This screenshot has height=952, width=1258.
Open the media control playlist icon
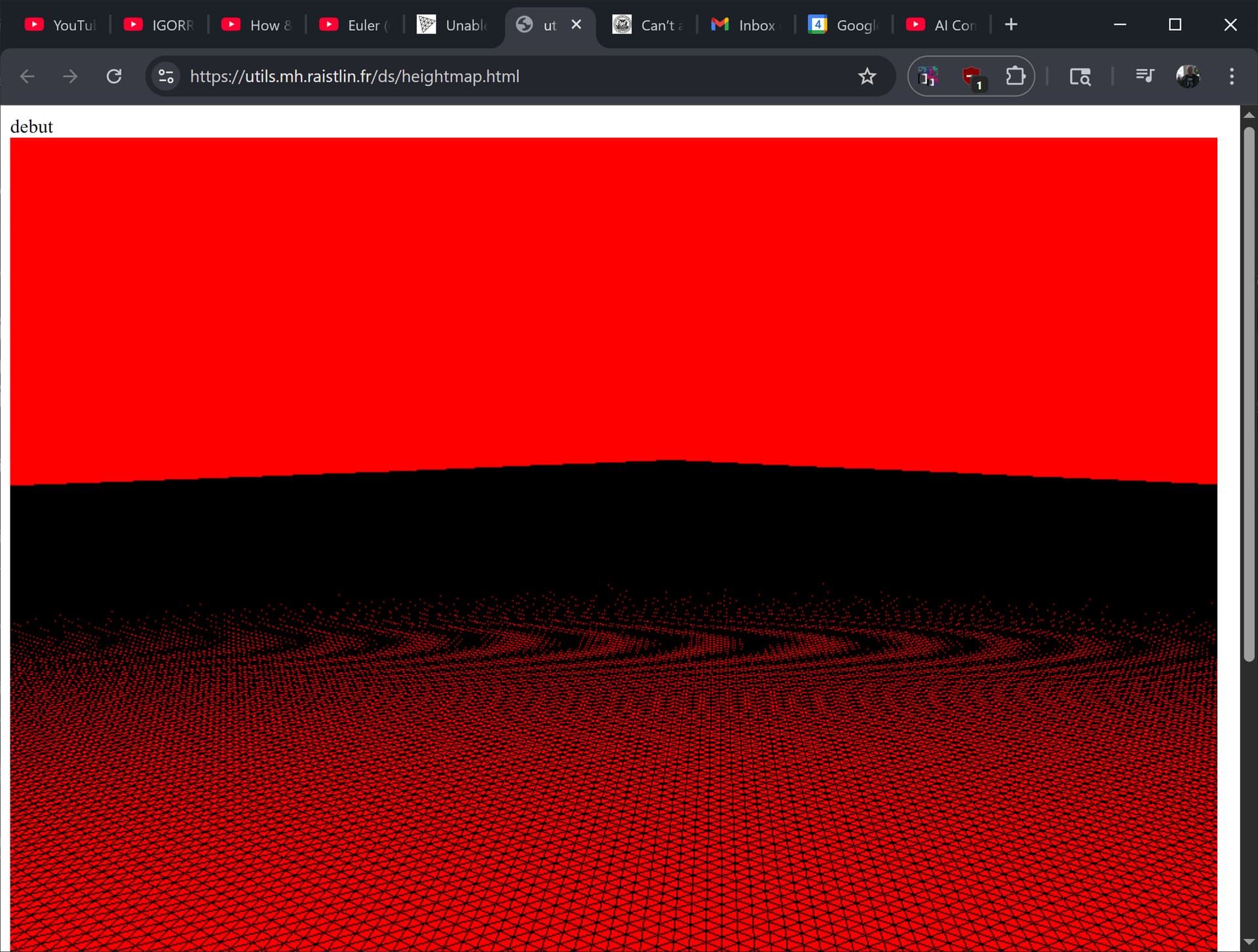(x=1144, y=77)
